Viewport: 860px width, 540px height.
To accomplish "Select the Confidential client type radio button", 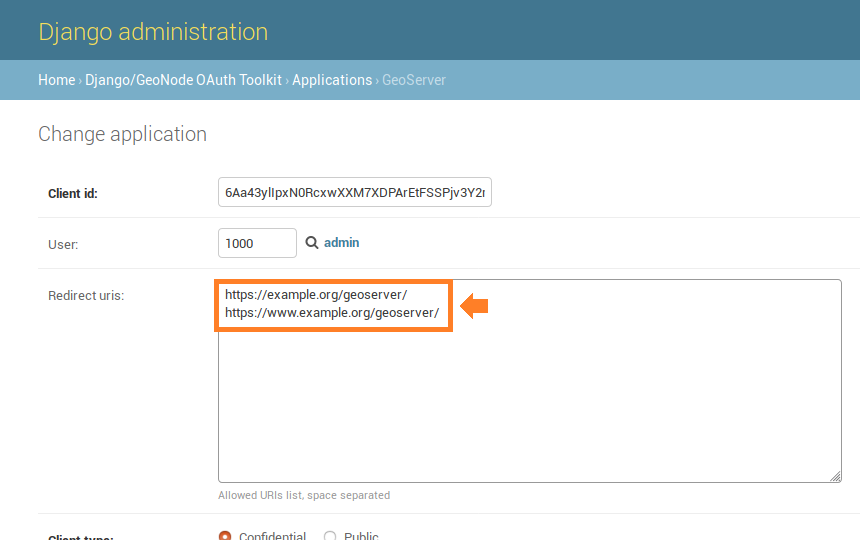I will click(225, 536).
